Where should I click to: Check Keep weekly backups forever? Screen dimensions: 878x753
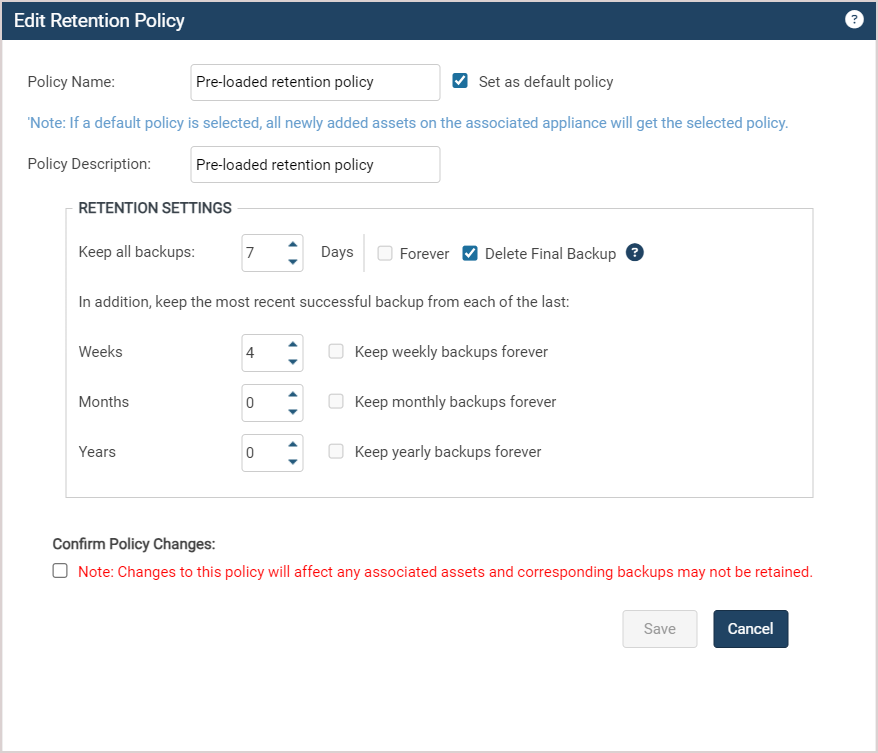[x=336, y=351]
